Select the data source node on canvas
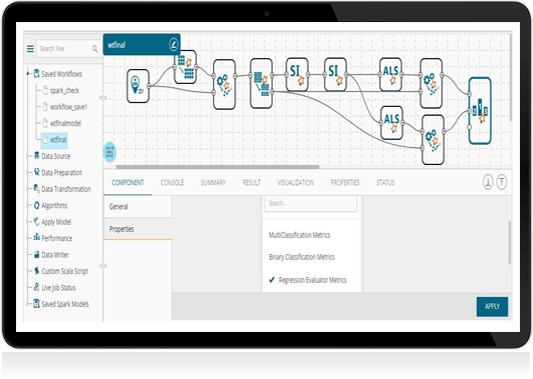 point(138,86)
